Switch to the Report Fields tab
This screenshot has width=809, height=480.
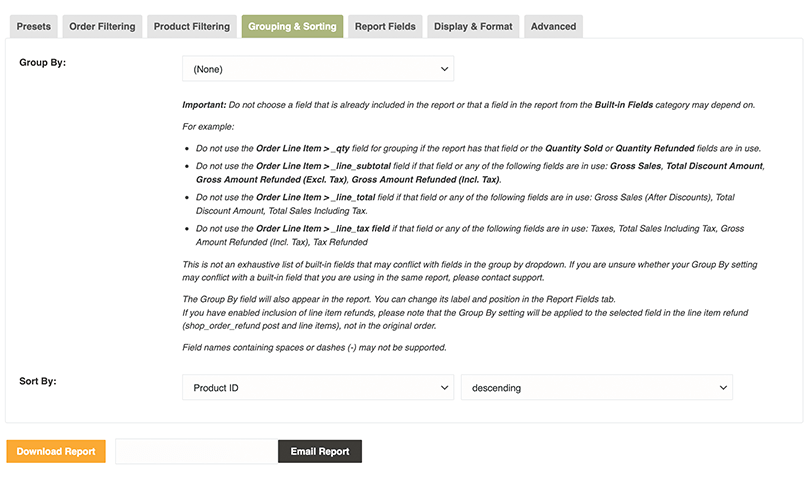tap(385, 27)
